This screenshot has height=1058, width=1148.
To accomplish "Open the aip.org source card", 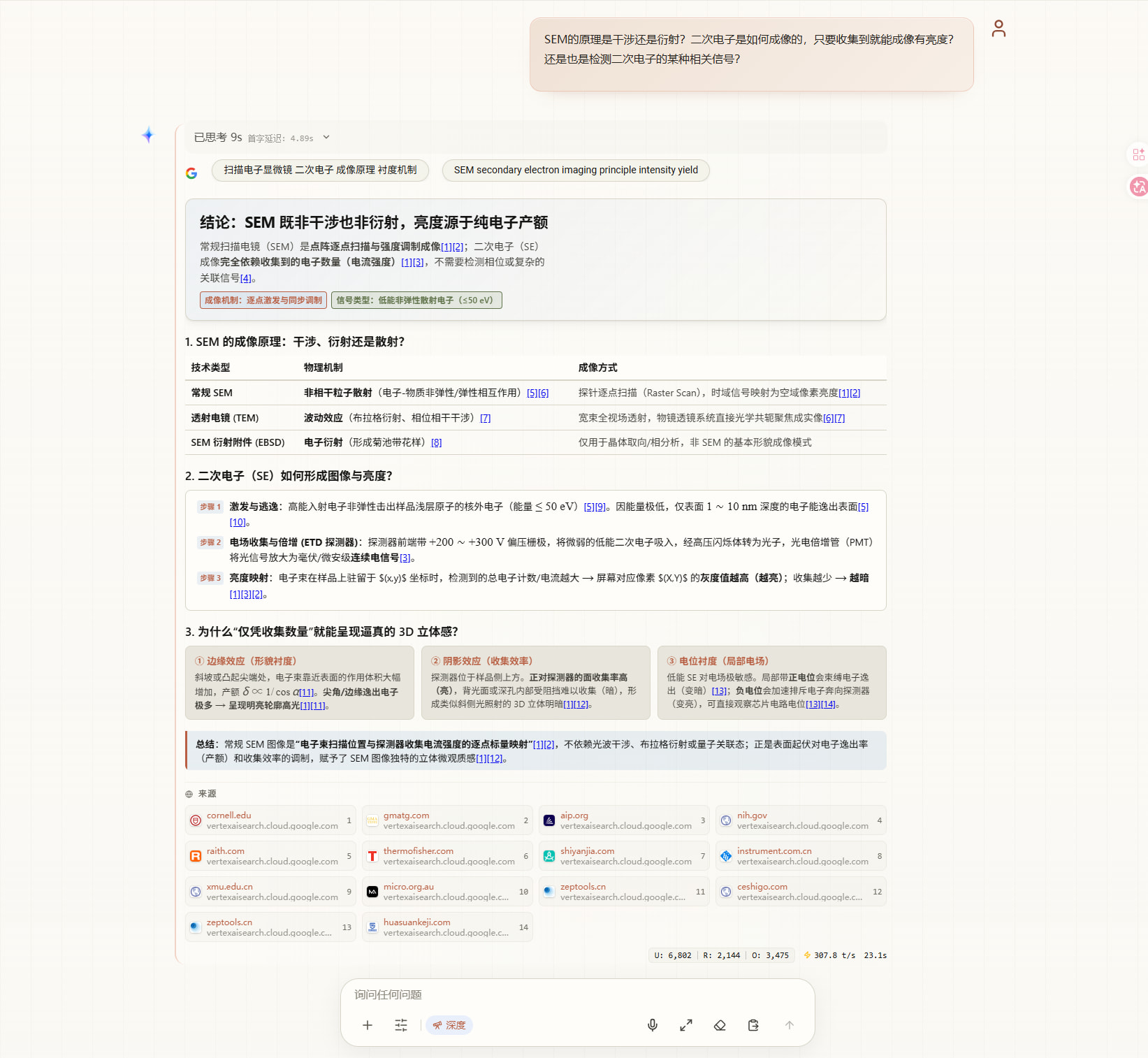I will [x=624, y=820].
